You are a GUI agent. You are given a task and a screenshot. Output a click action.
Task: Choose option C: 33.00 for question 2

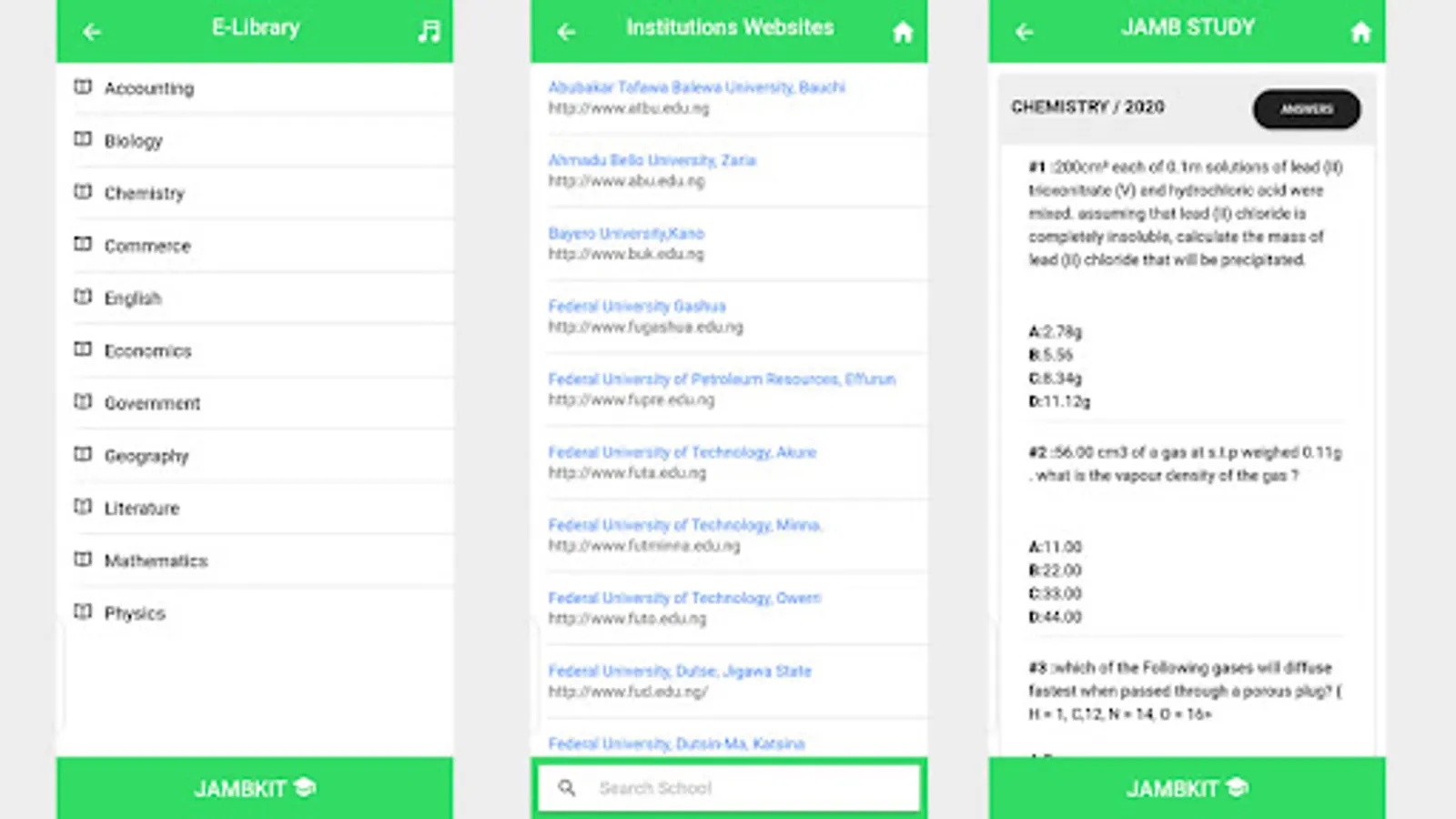coord(1056,593)
